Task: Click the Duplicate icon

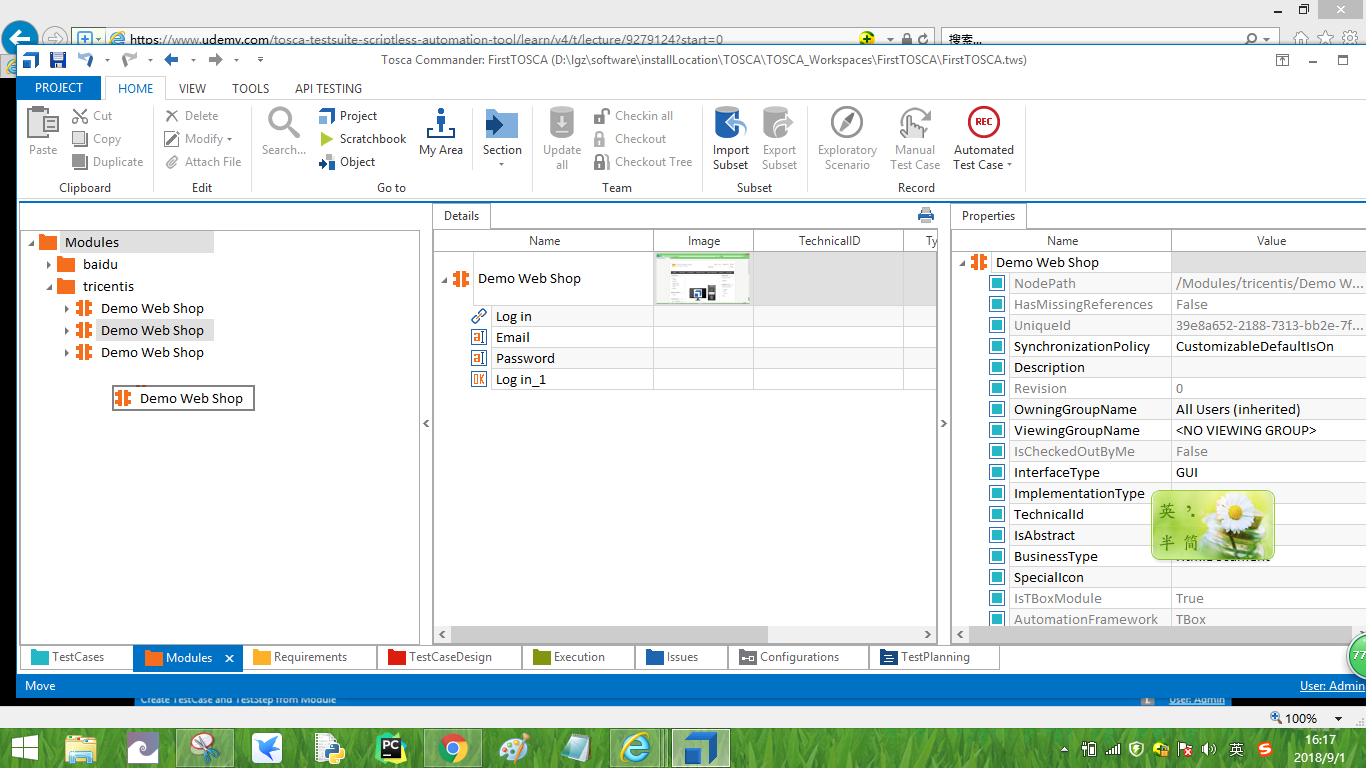Action: tap(80, 162)
